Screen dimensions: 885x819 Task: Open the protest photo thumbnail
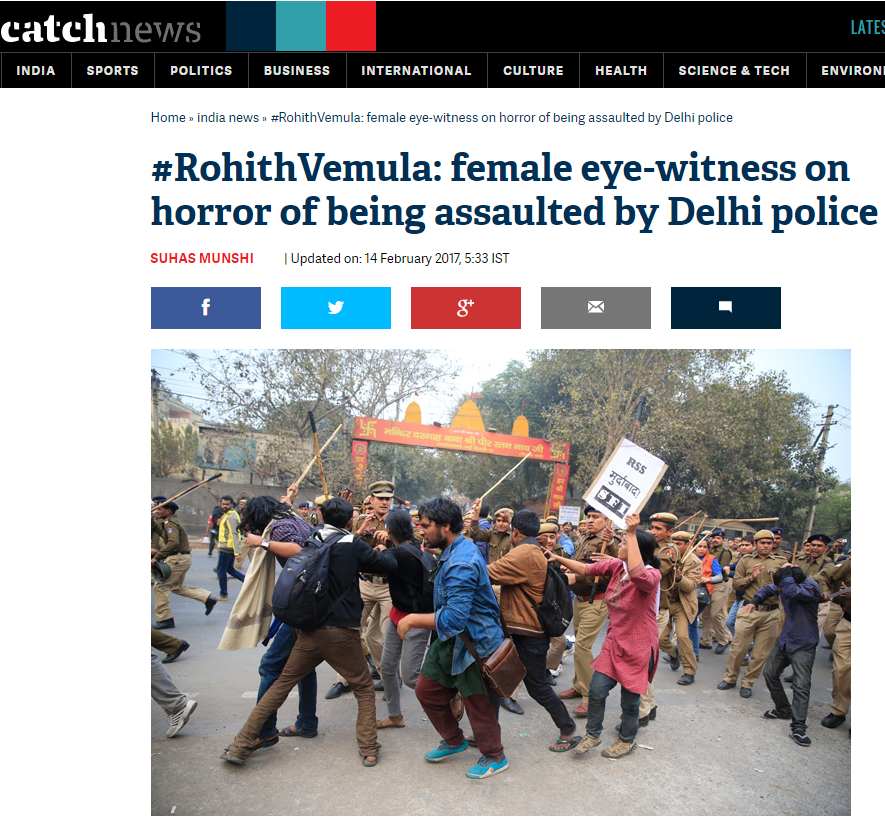pyautogui.click(x=501, y=582)
